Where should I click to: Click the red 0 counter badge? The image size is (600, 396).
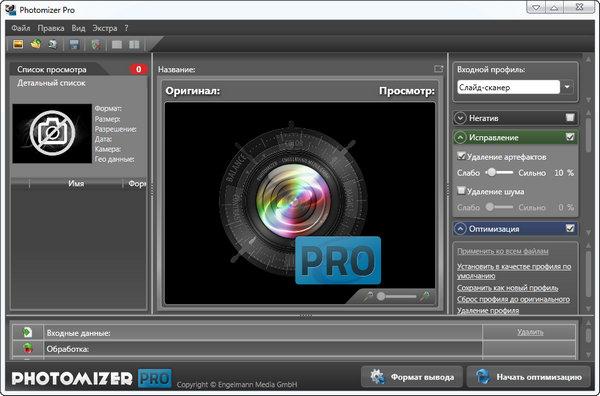pos(139,69)
